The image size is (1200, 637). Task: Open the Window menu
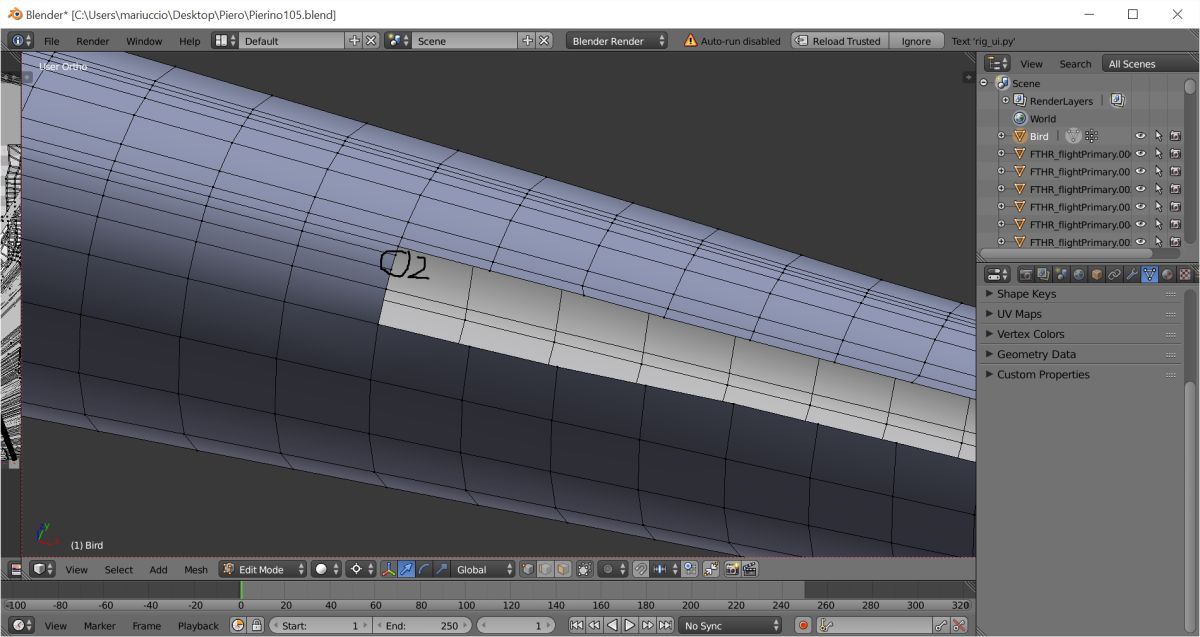point(144,41)
